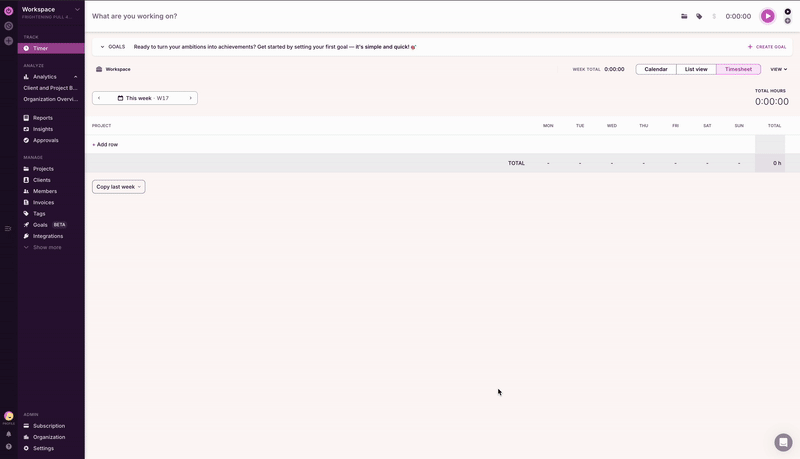Open the chat support bubble
Image resolution: width=800 pixels, height=459 pixels.
783,442
